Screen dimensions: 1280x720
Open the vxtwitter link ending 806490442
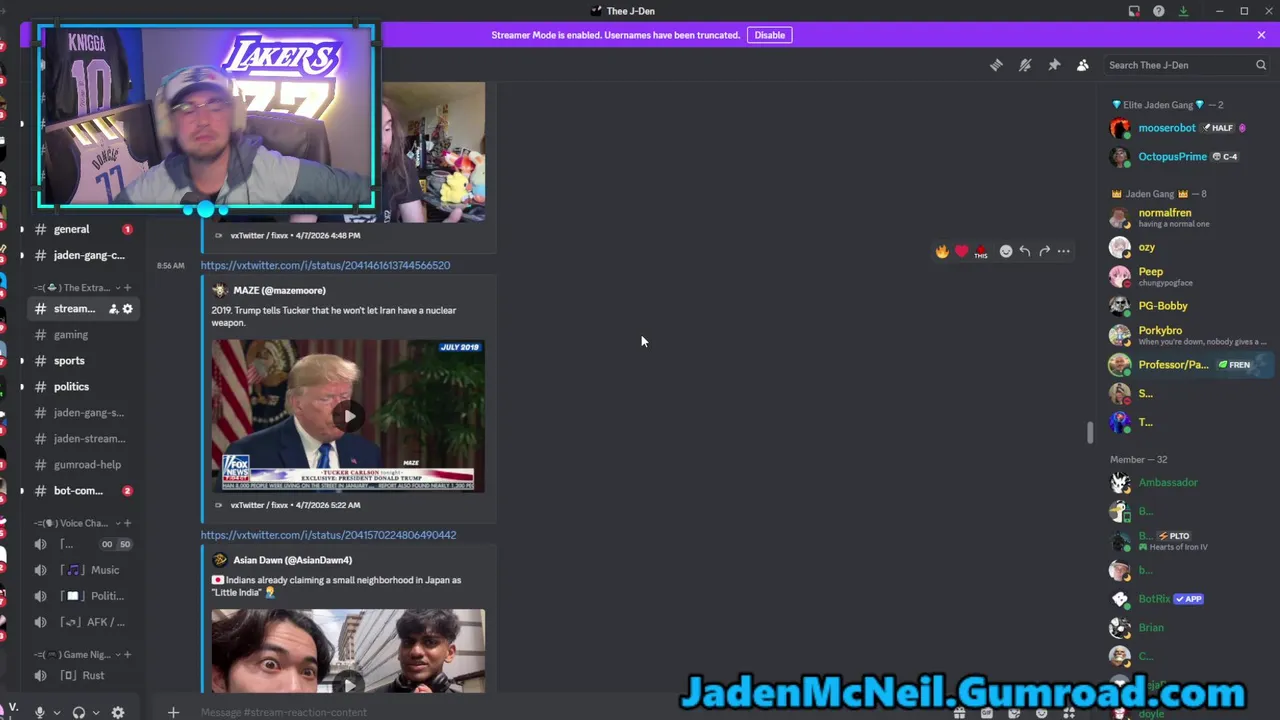328,535
